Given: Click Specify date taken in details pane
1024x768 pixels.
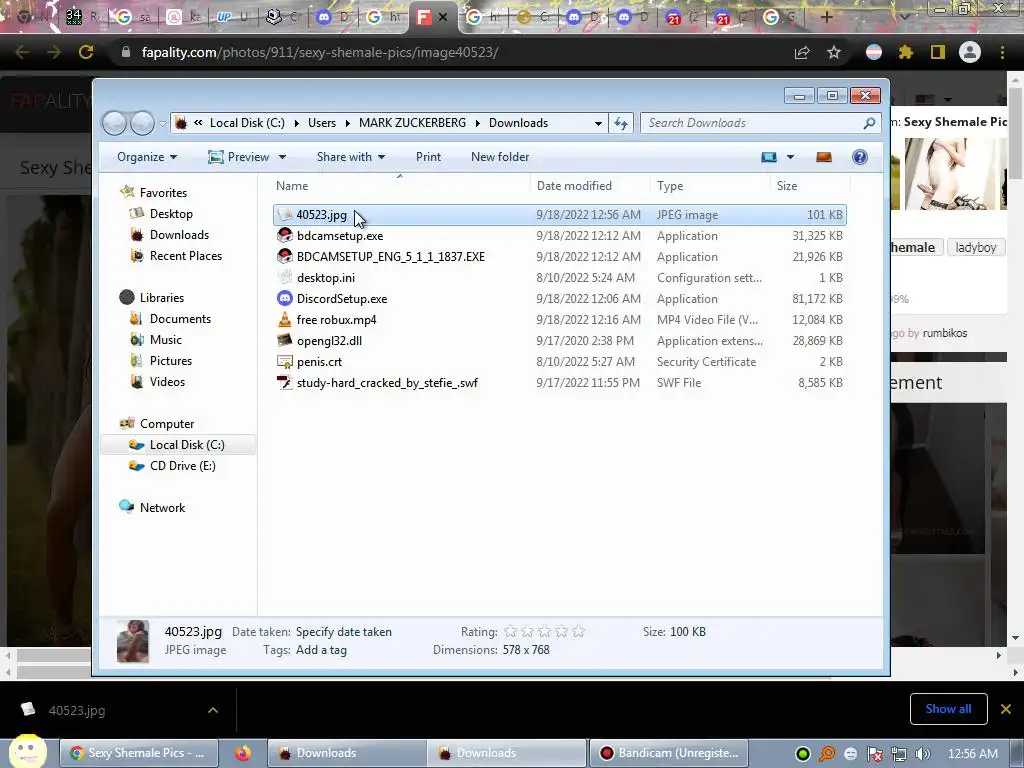Looking at the screenshot, I should tap(344, 632).
